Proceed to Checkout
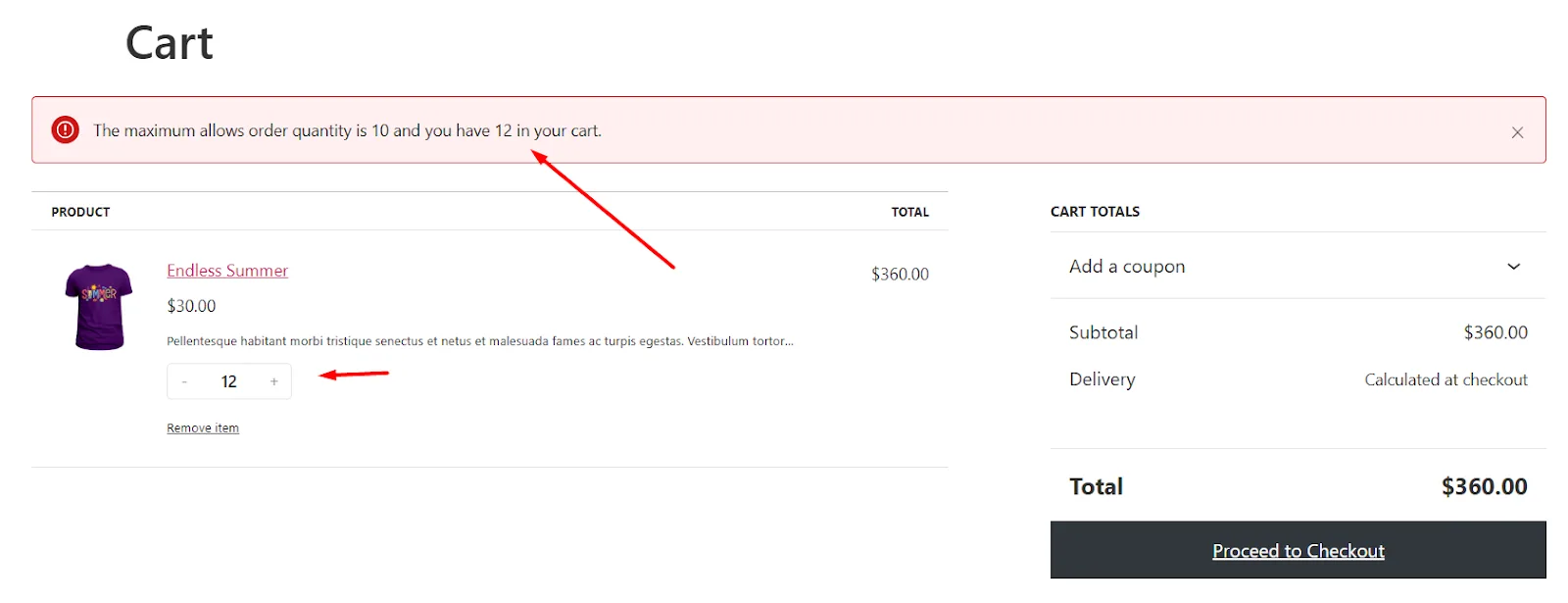The width and height of the screenshot is (1568, 603). 1298,550
